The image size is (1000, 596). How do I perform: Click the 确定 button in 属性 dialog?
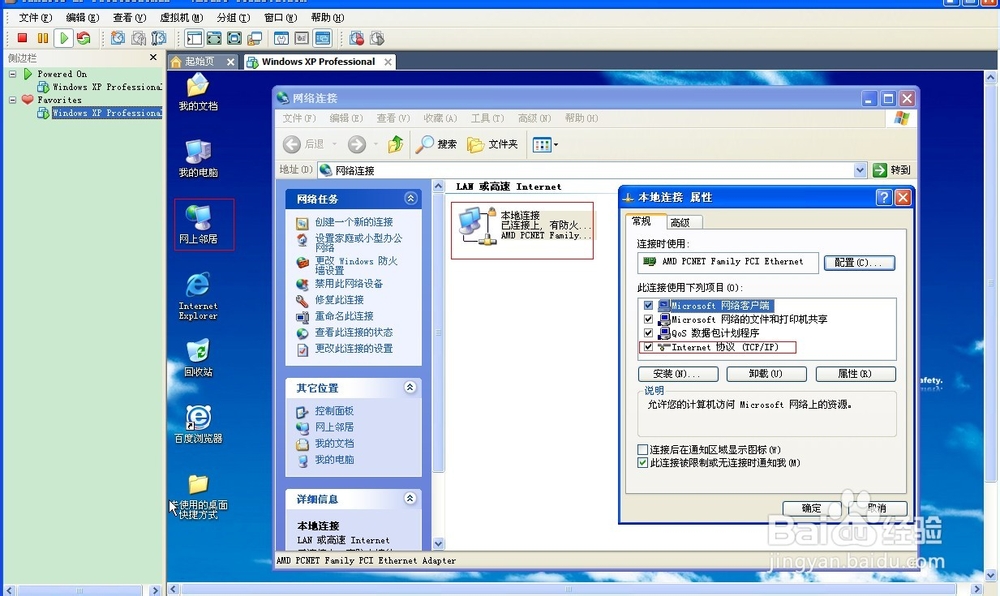(812, 508)
